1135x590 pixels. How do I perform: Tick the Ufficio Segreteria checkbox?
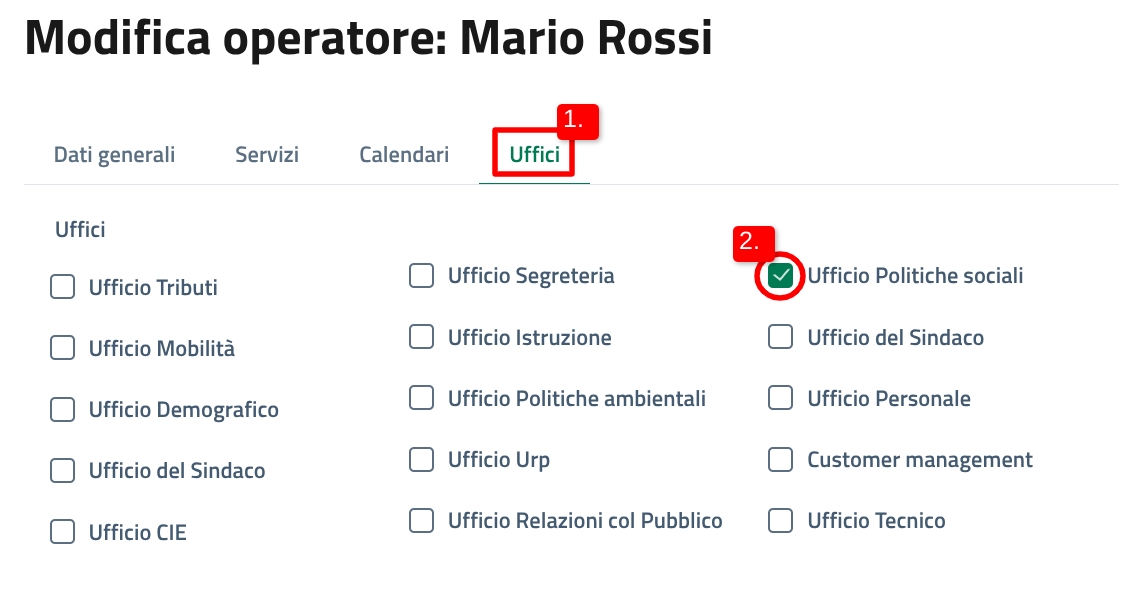(422, 276)
